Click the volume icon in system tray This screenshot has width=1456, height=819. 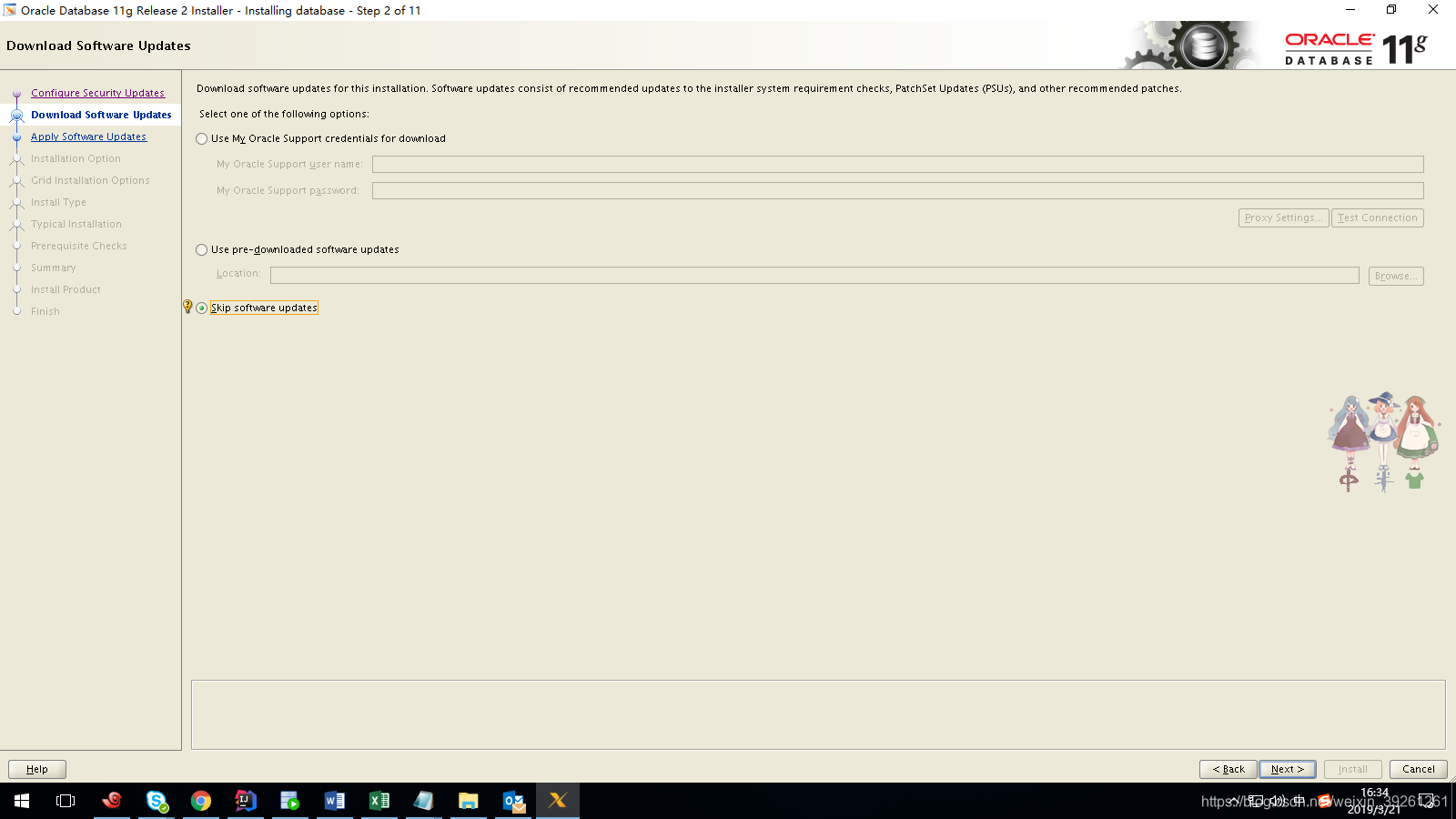[x=1278, y=801]
